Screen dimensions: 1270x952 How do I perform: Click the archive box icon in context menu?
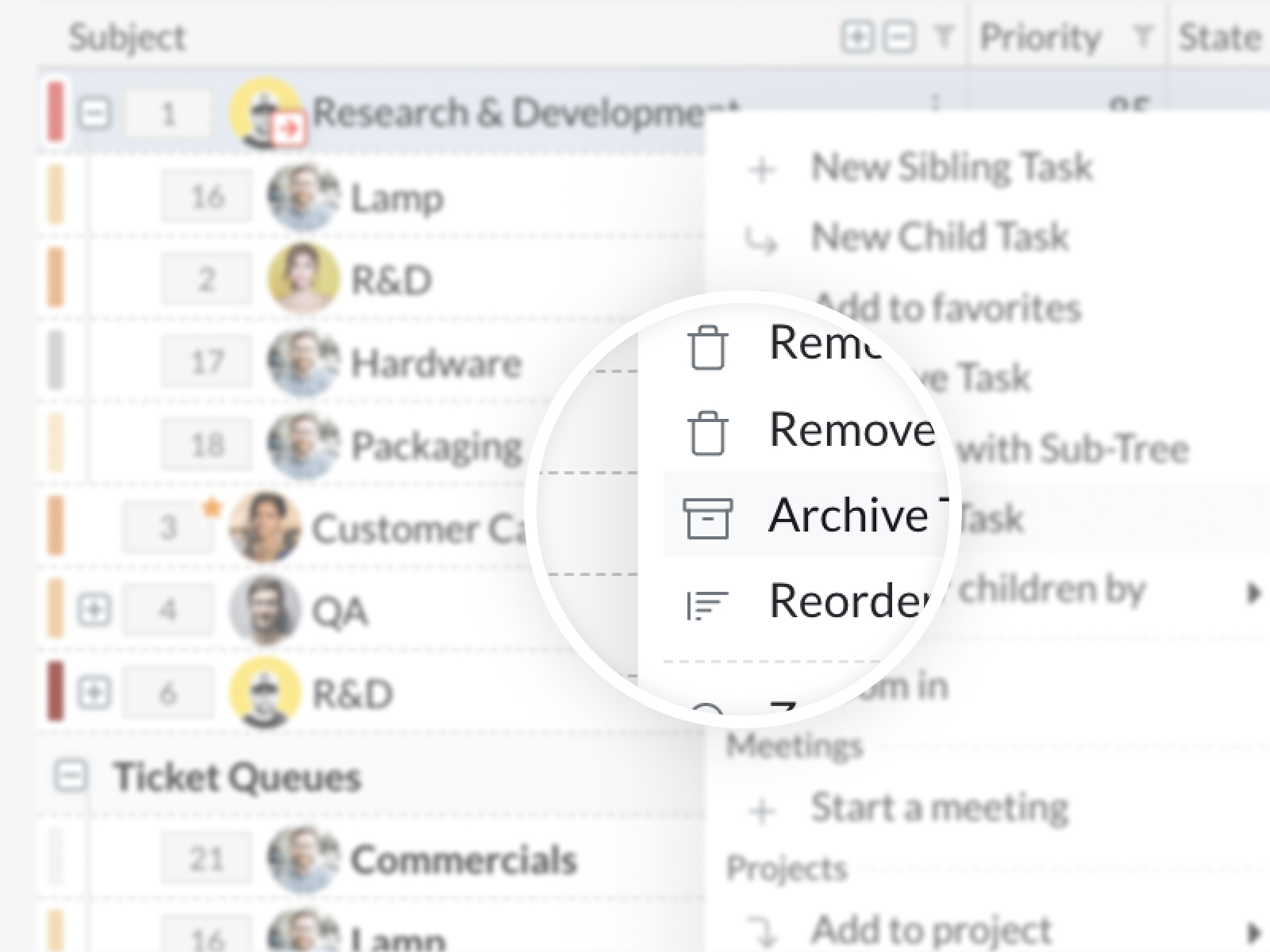pyautogui.click(x=707, y=518)
